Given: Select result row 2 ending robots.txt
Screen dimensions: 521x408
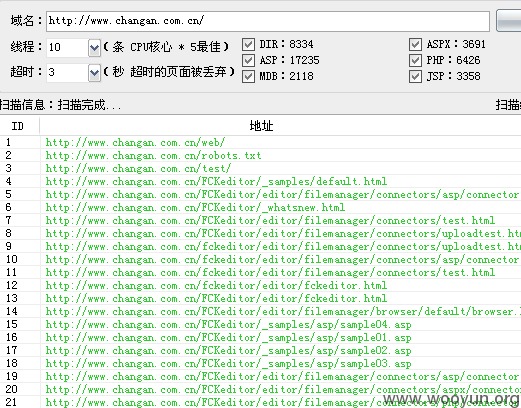Looking at the screenshot, I should point(260,155).
